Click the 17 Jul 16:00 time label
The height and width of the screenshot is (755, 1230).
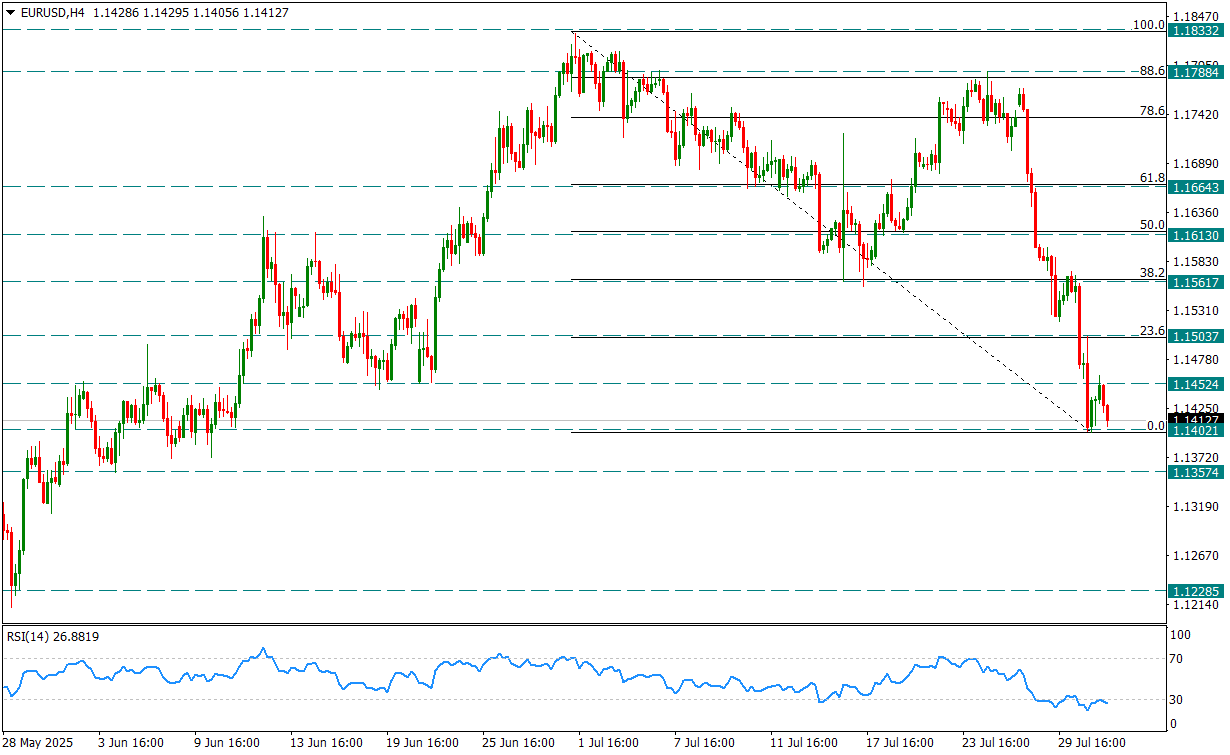coord(899,743)
